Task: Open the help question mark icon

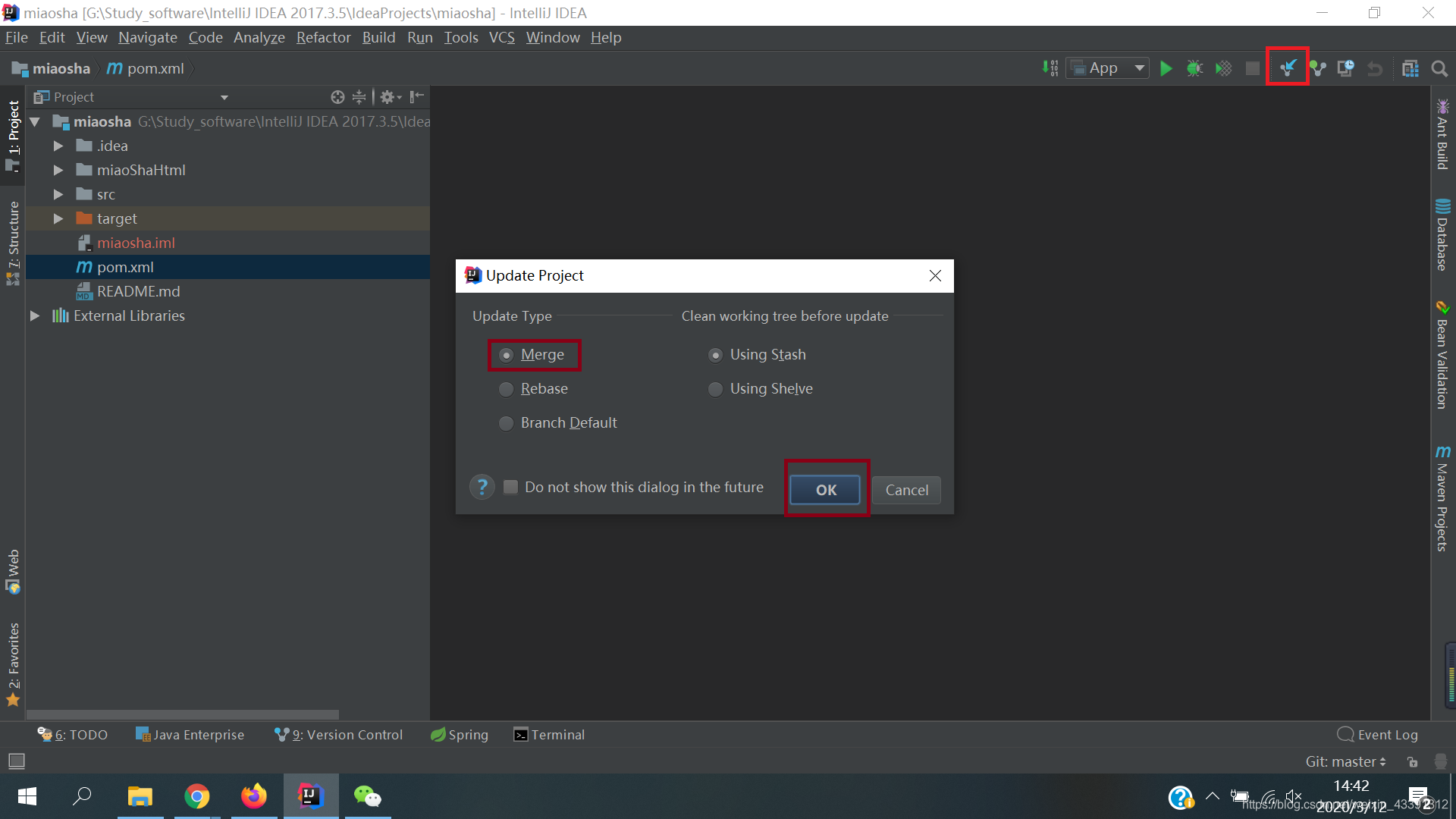Action: click(482, 487)
